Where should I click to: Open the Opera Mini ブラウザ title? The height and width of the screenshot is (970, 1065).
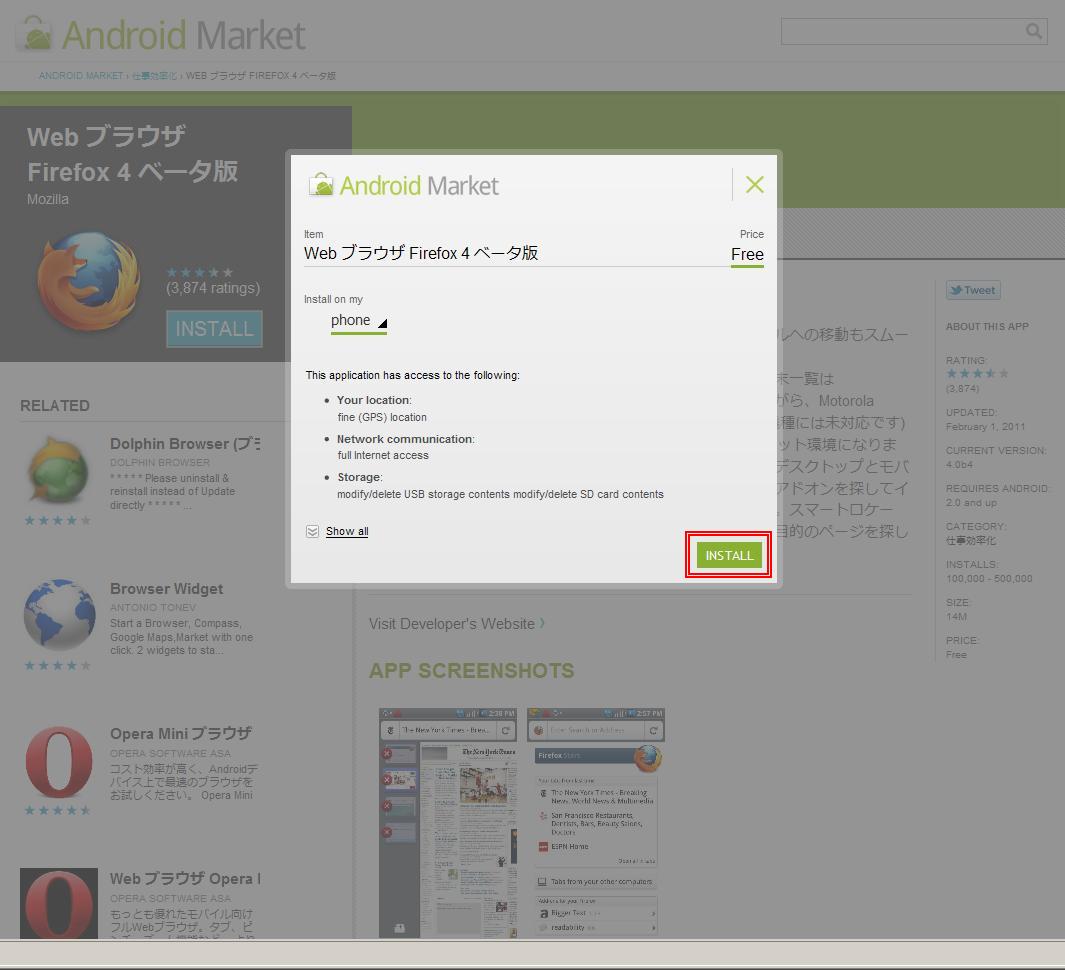(x=181, y=734)
